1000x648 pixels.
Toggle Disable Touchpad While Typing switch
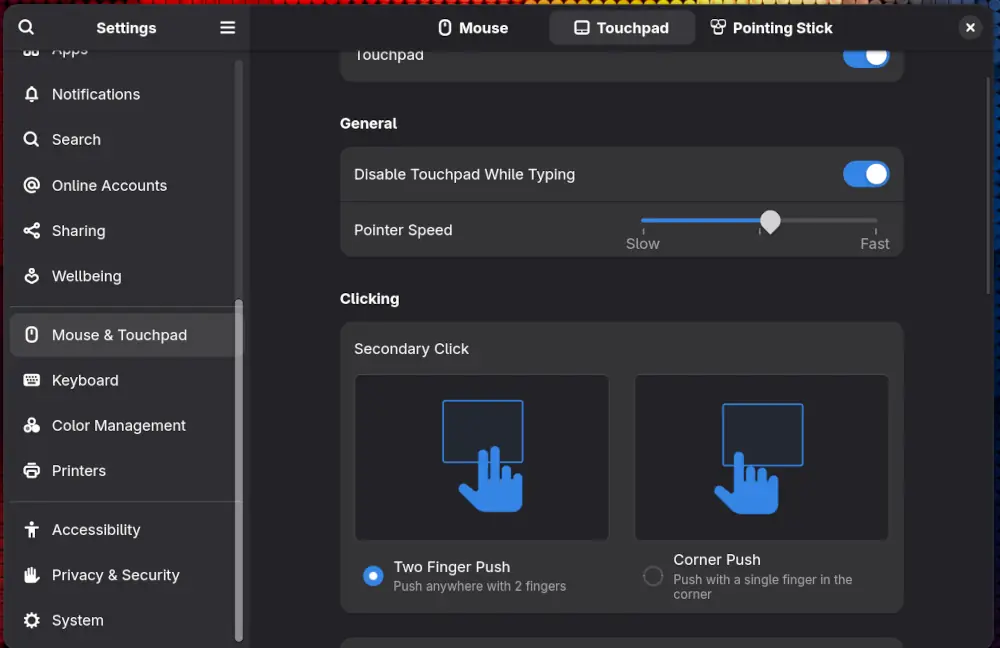click(x=866, y=174)
